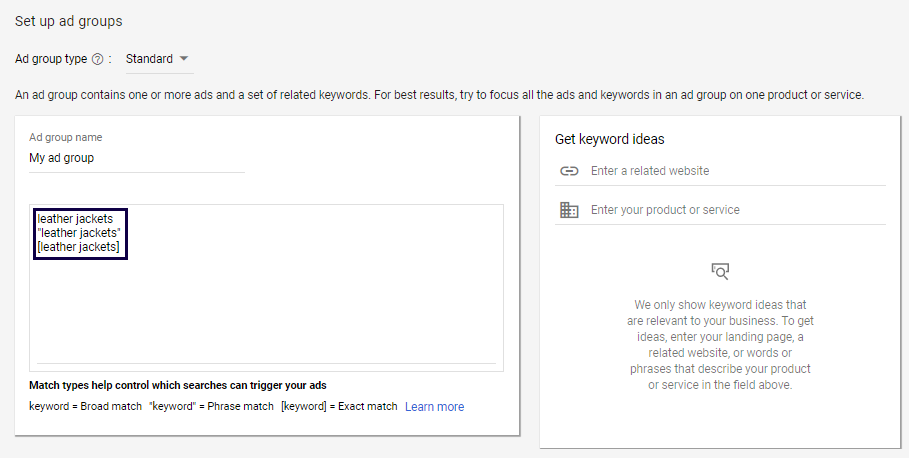Click the Enter your product or service field
Image resolution: width=909 pixels, height=458 pixels.
tap(736, 210)
